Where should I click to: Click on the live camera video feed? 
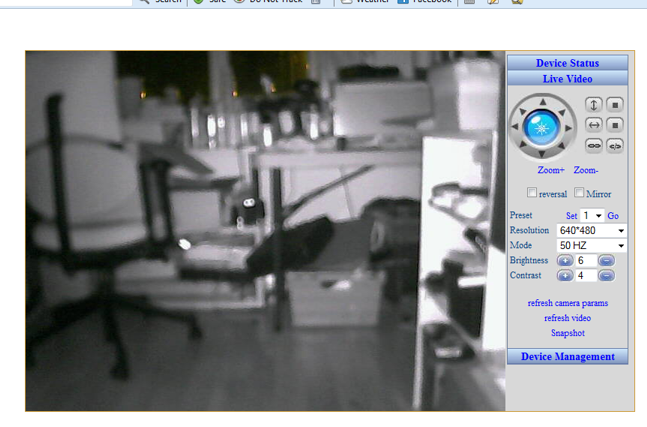tap(265, 231)
